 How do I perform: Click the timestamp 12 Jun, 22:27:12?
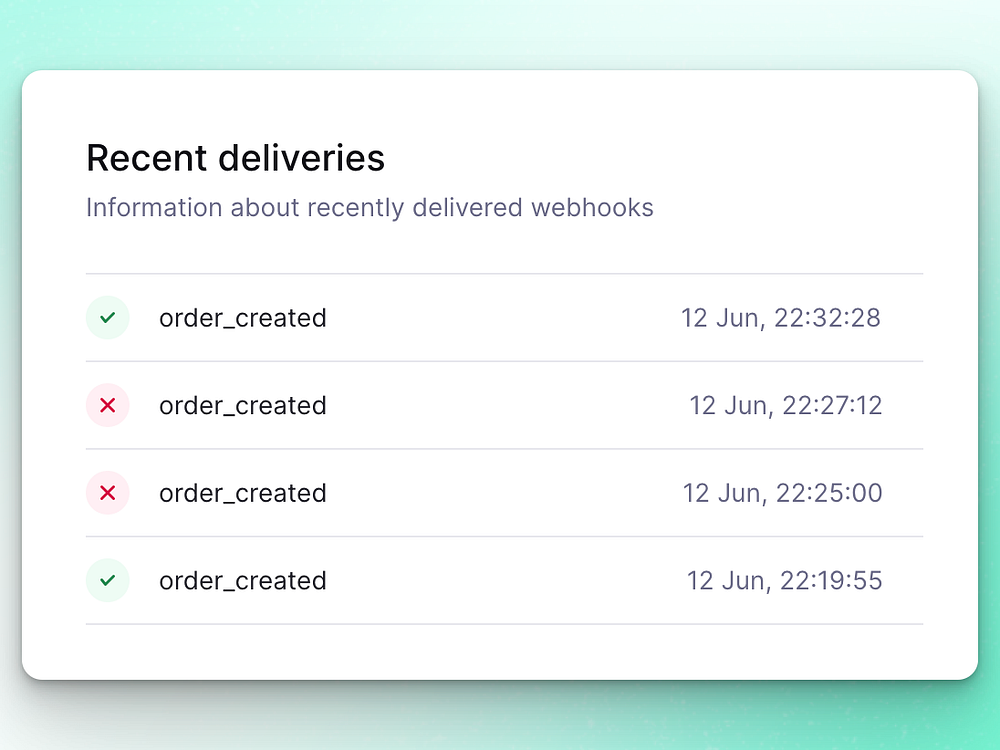click(x=786, y=405)
